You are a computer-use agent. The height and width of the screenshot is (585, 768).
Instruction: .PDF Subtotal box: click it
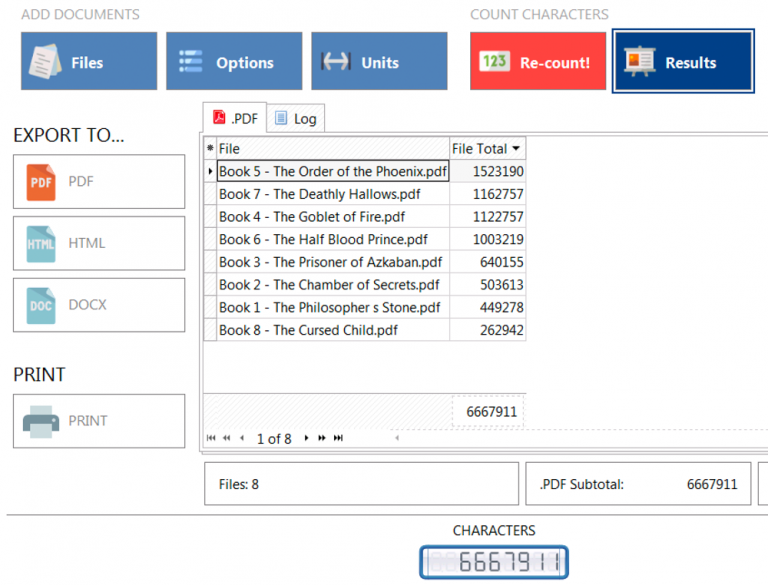638,484
